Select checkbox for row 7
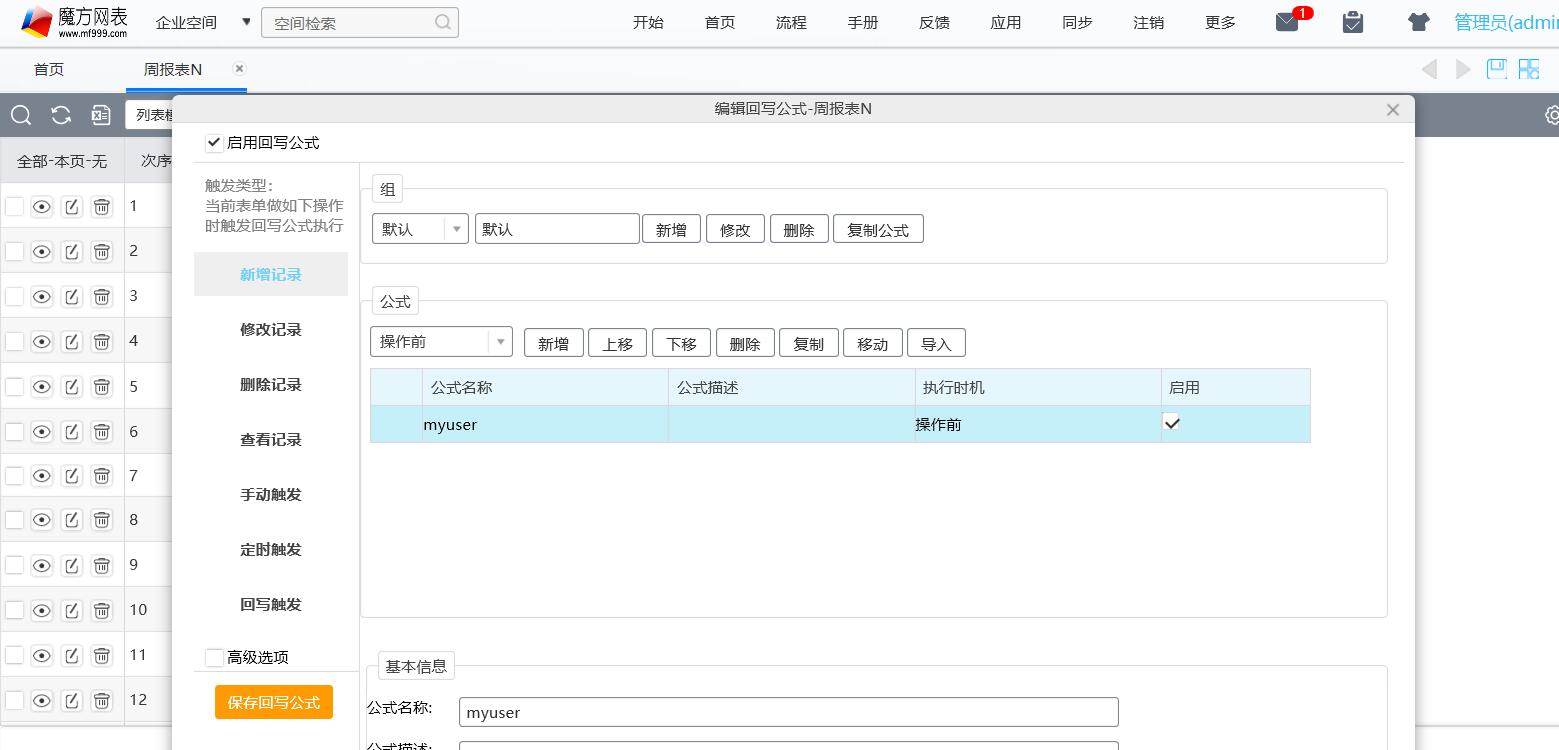This screenshot has width=1559, height=750. coord(14,476)
